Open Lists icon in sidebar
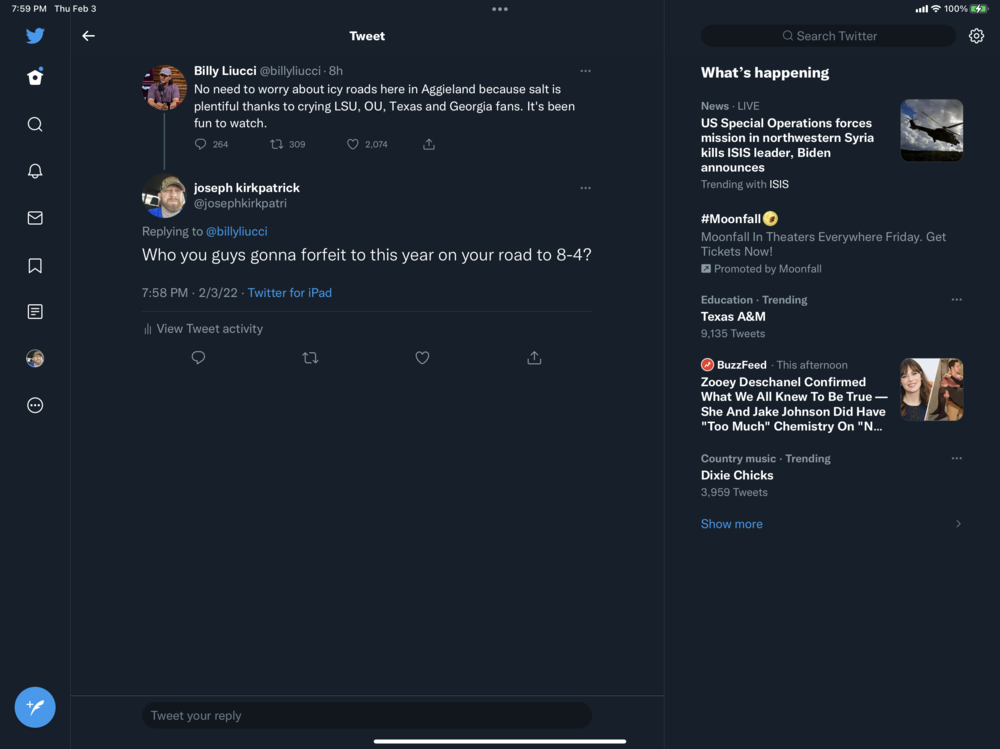 tap(35, 312)
